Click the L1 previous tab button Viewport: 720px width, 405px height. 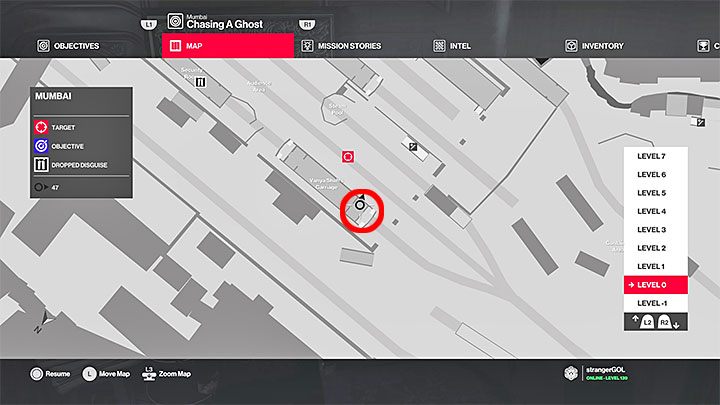click(x=149, y=24)
